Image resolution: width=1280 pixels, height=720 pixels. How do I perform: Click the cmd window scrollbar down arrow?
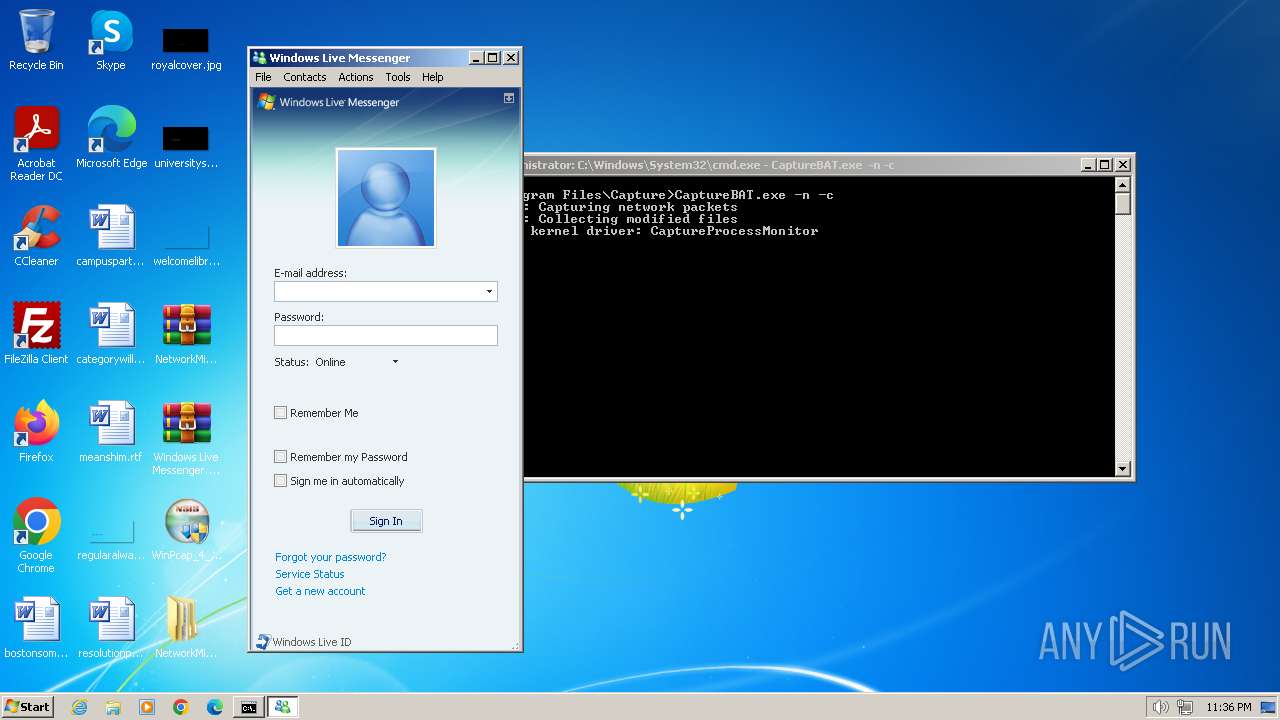[1122, 468]
